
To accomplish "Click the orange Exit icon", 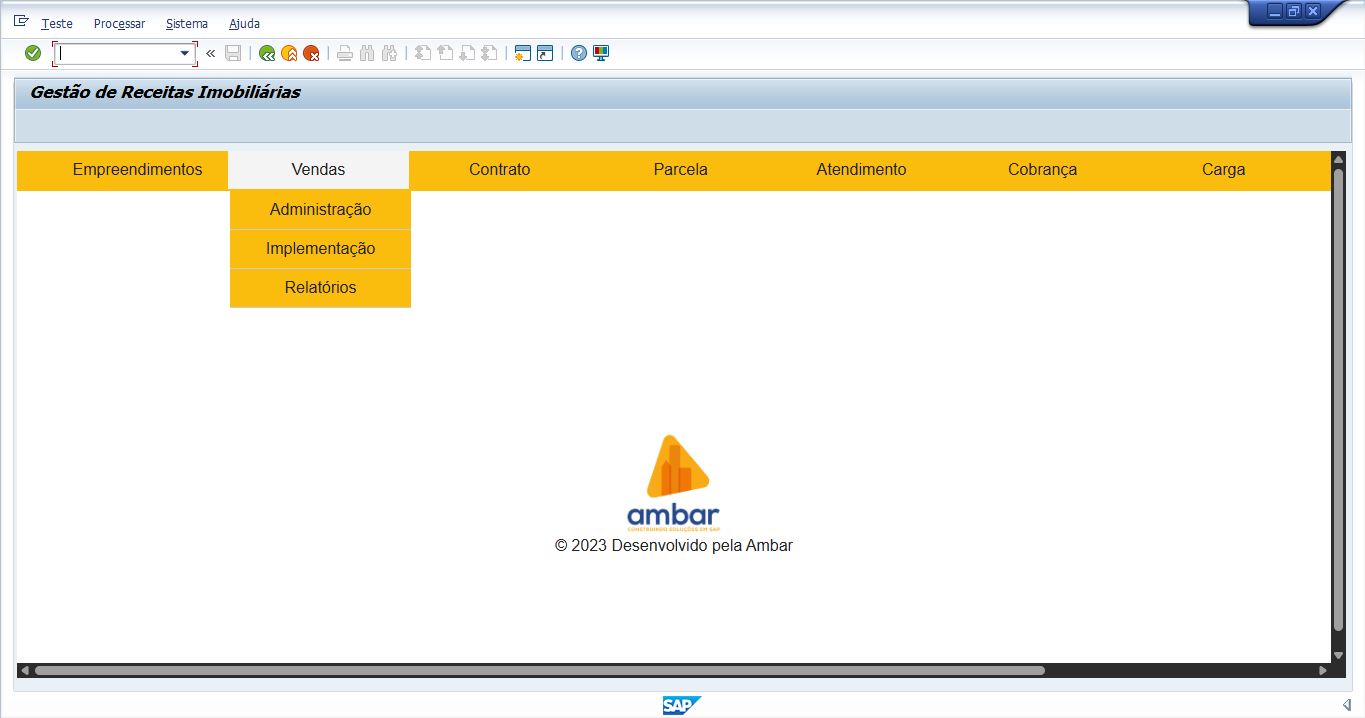I will pos(289,53).
